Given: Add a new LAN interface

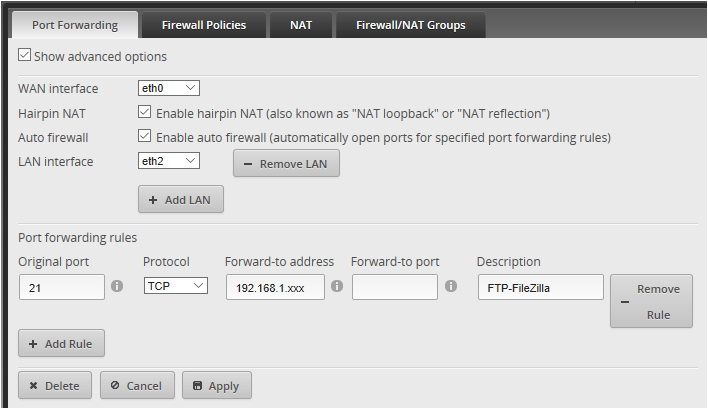Looking at the screenshot, I should tap(181, 199).
